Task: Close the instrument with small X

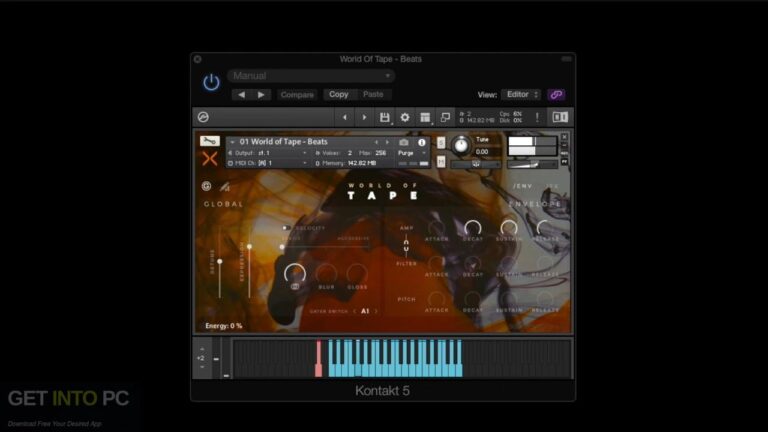Action: coord(564,137)
